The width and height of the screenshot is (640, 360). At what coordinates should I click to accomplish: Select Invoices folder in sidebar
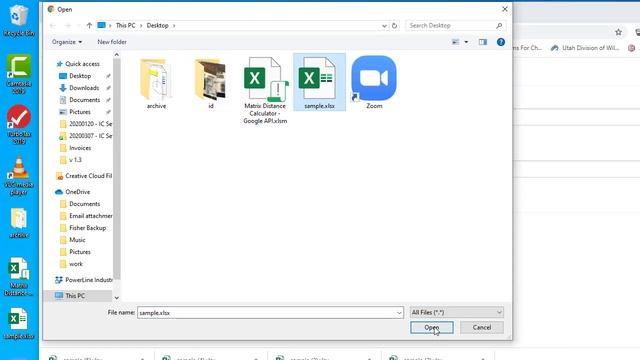tap(80, 148)
